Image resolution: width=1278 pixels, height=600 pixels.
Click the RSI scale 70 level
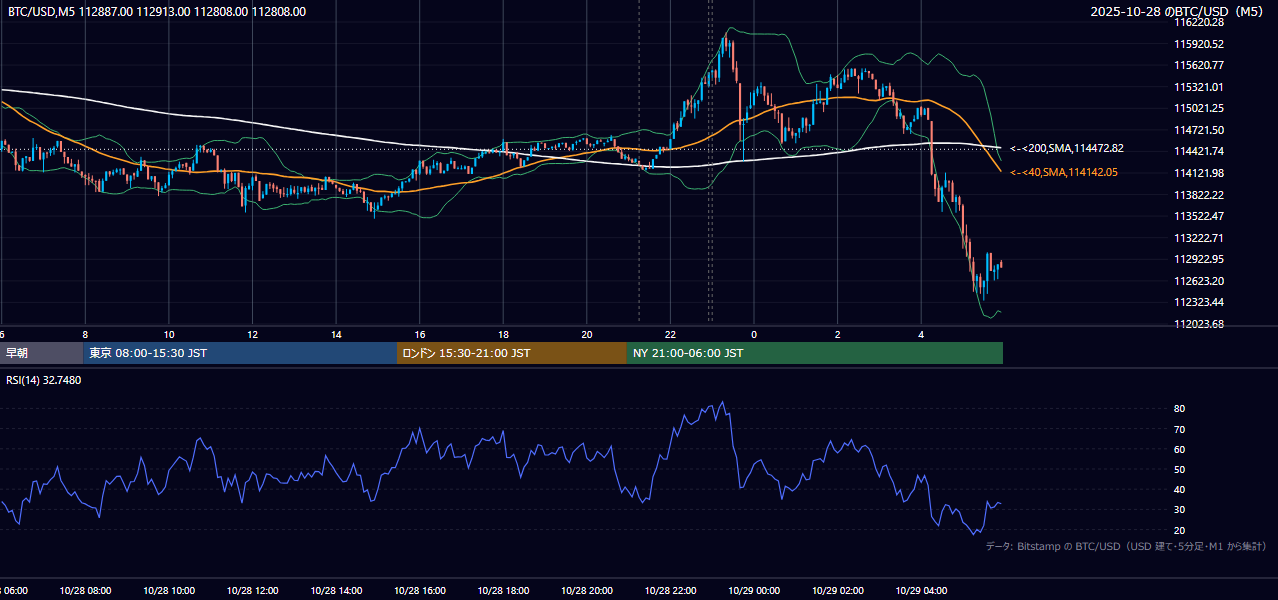point(1179,429)
